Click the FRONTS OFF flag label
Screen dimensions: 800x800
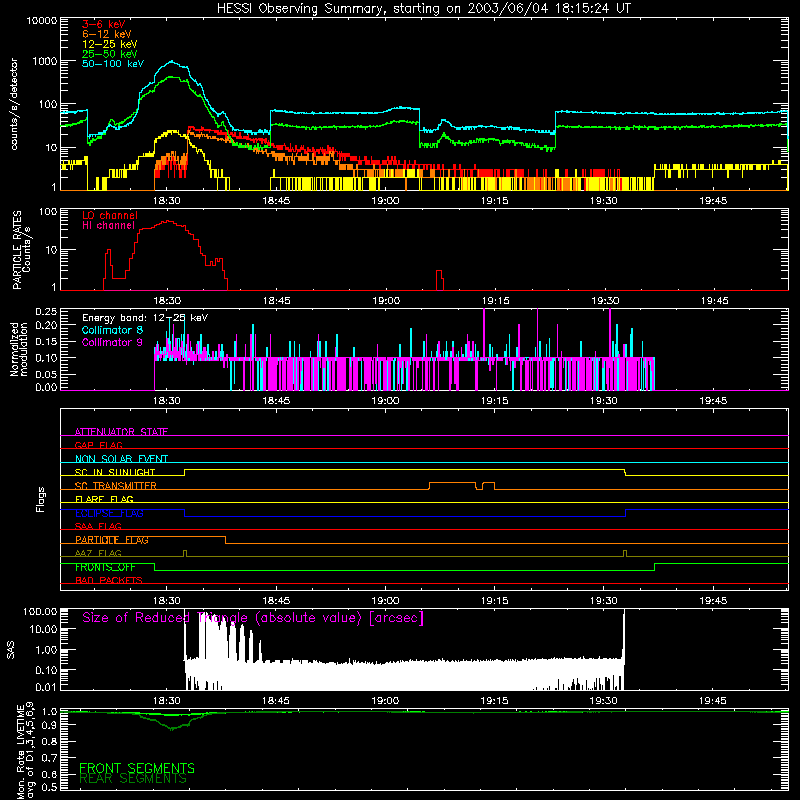coord(105,567)
